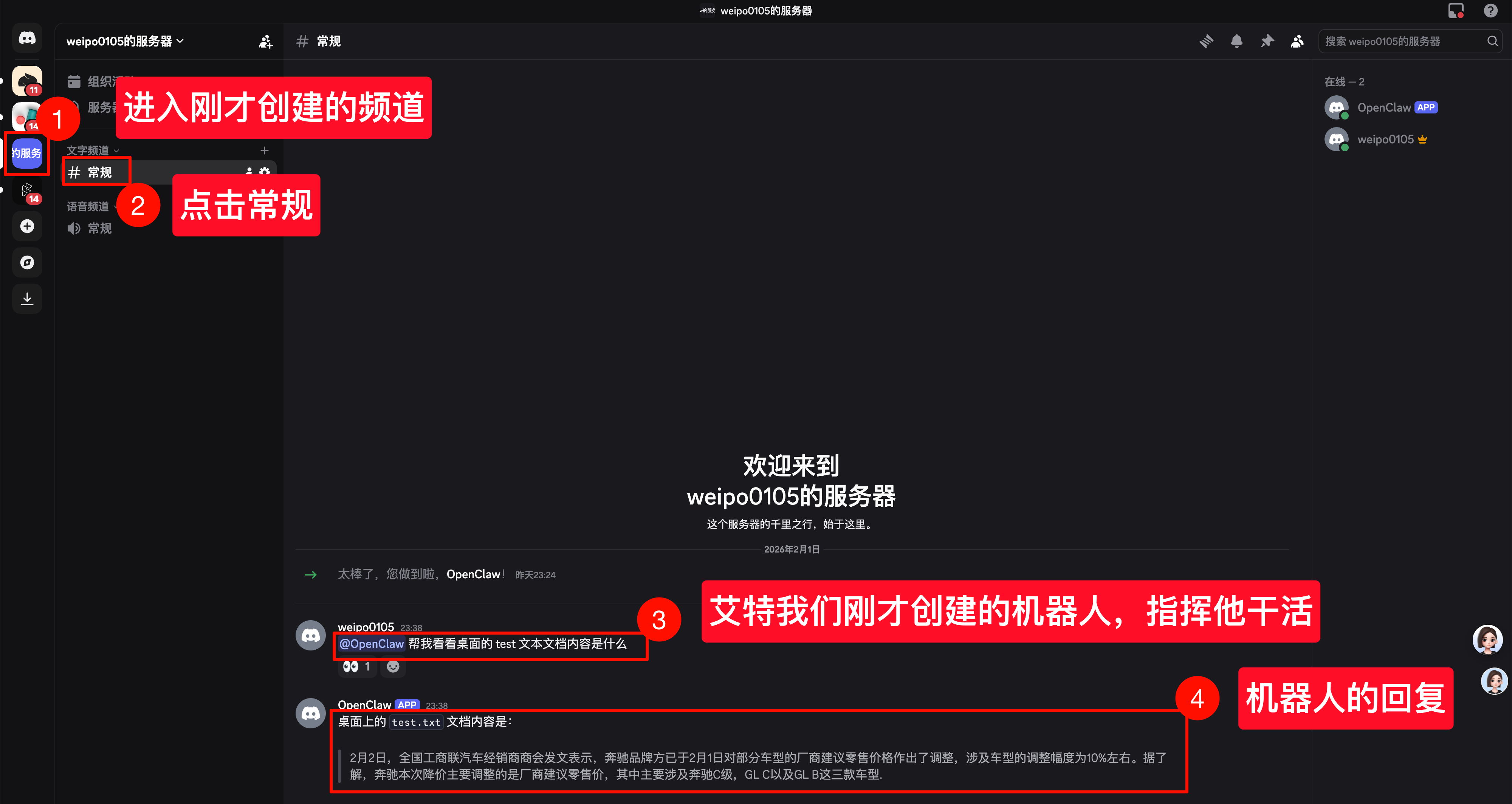
Task: Click the Download Apps icon
Action: [27, 299]
